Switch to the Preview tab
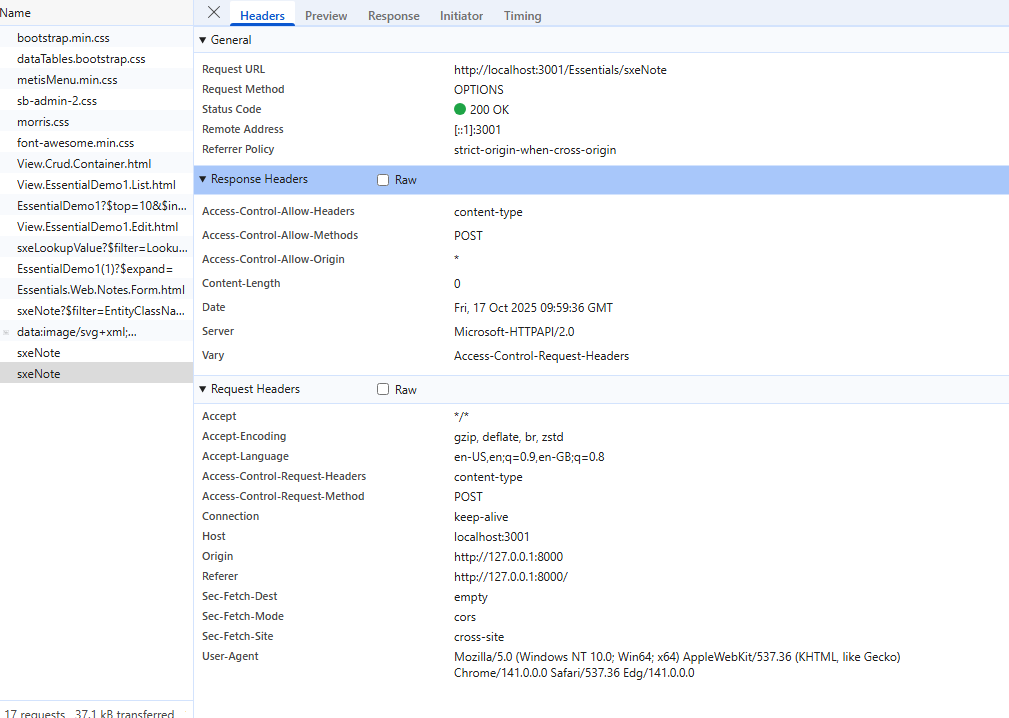The image size is (1009, 718). (x=326, y=16)
